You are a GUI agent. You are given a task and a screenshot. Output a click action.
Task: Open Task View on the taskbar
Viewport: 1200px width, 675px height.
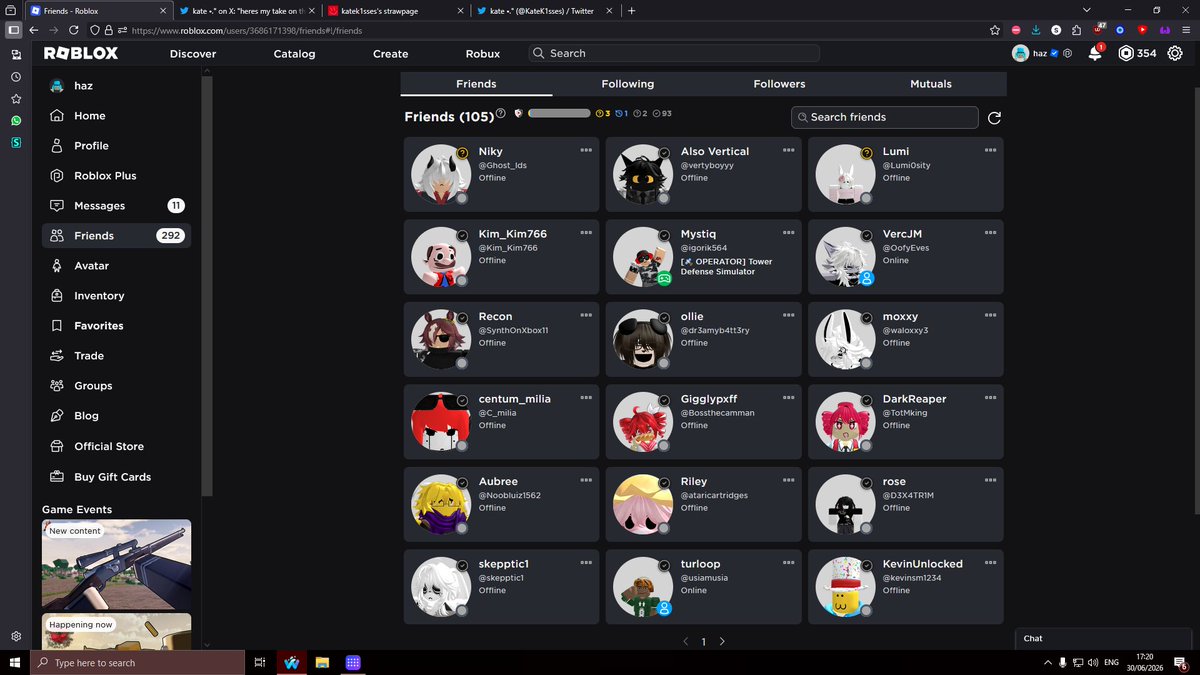(x=260, y=662)
